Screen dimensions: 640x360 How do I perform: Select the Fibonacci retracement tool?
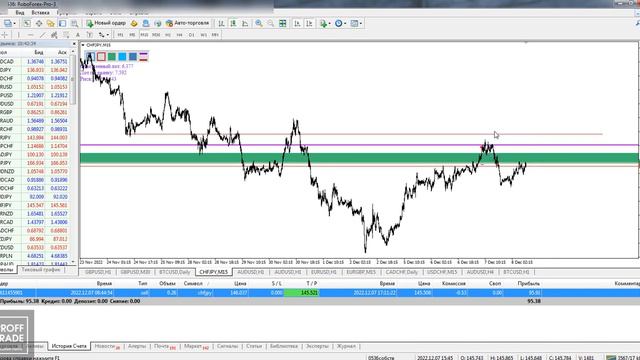coord(66,35)
